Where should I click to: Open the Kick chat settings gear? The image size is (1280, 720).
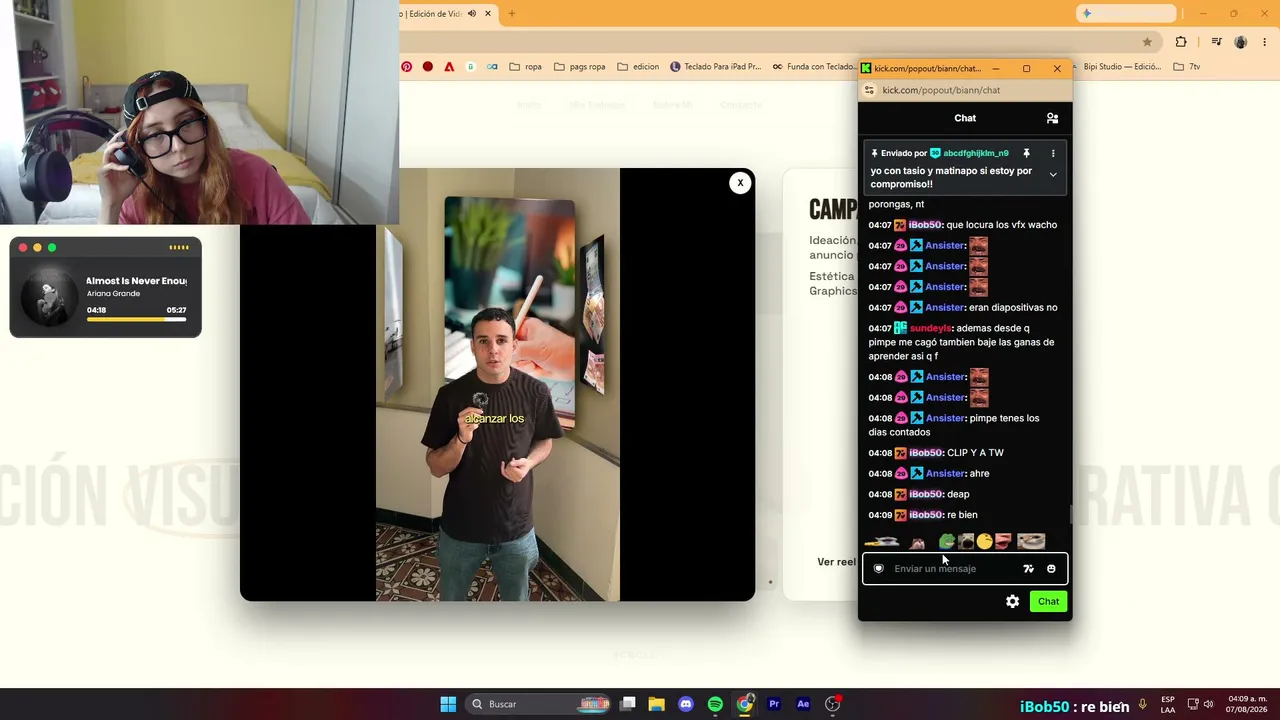pyautogui.click(x=1013, y=601)
